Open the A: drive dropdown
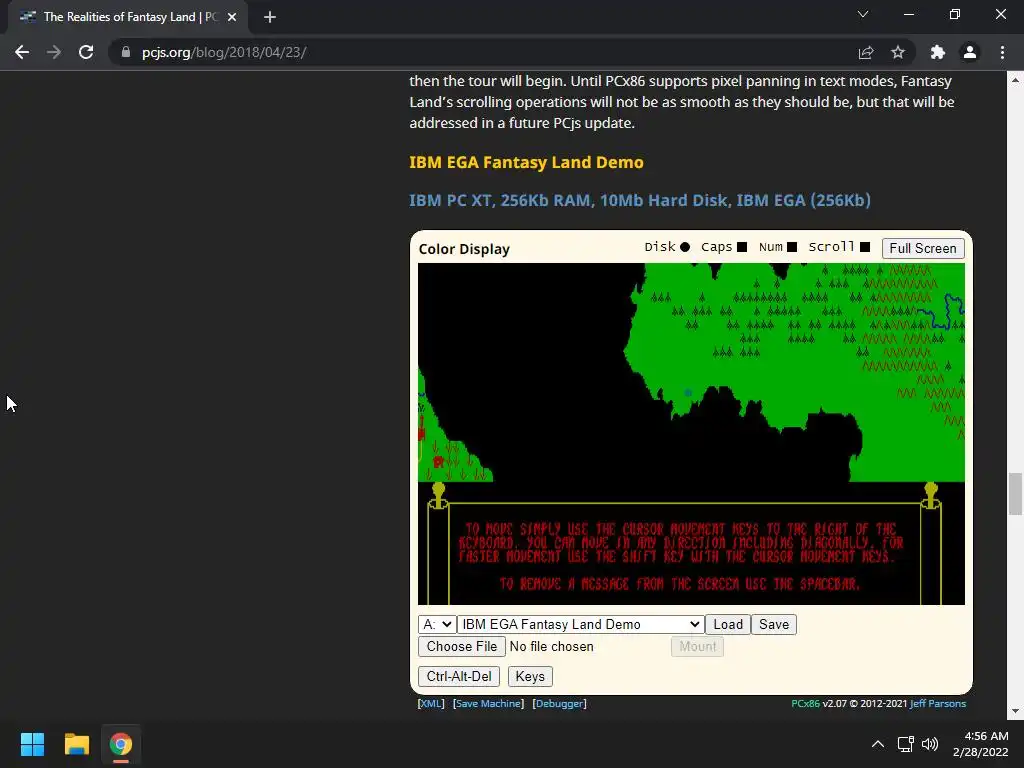Image resolution: width=1024 pixels, height=768 pixels. 437,624
